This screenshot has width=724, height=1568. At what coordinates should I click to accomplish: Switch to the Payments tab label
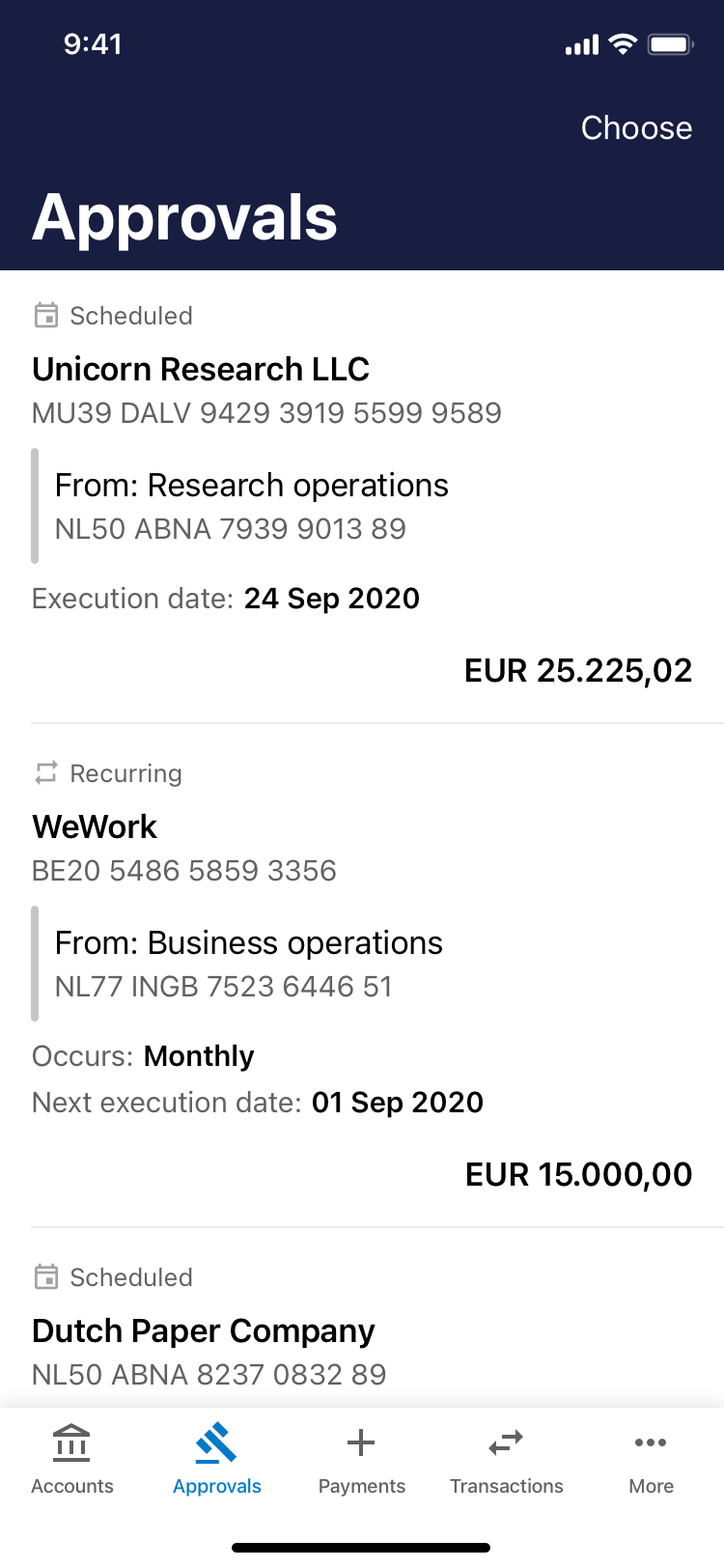point(361,1486)
